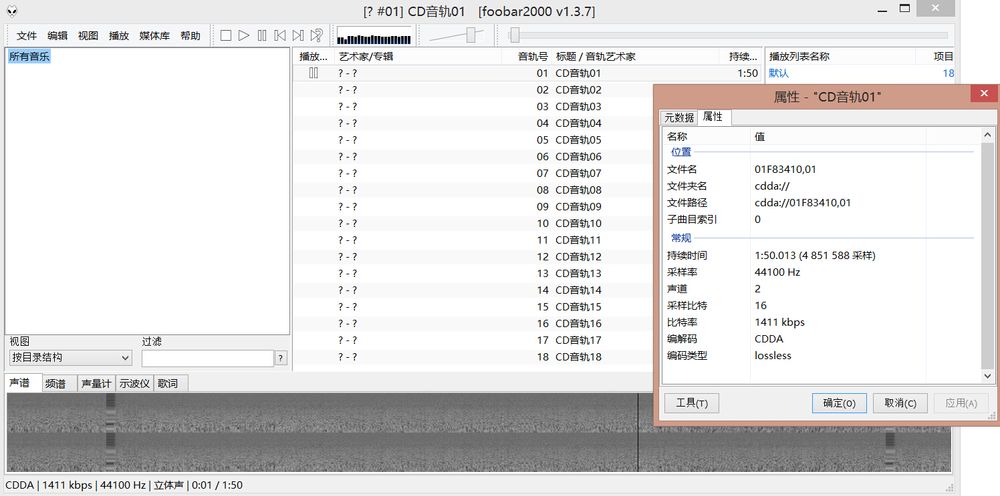The height and width of the screenshot is (496, 1000).
Task: Open the 播放 menu
Action: (x=119, y=36)
